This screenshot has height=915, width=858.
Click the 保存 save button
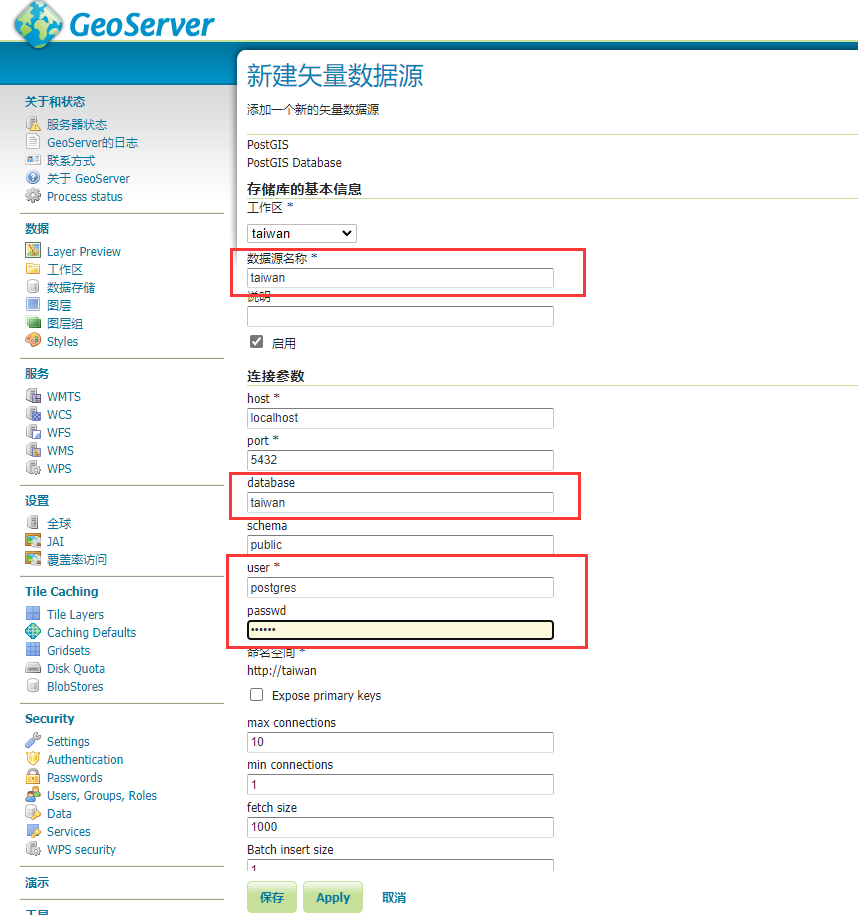[x=272, y=897]
